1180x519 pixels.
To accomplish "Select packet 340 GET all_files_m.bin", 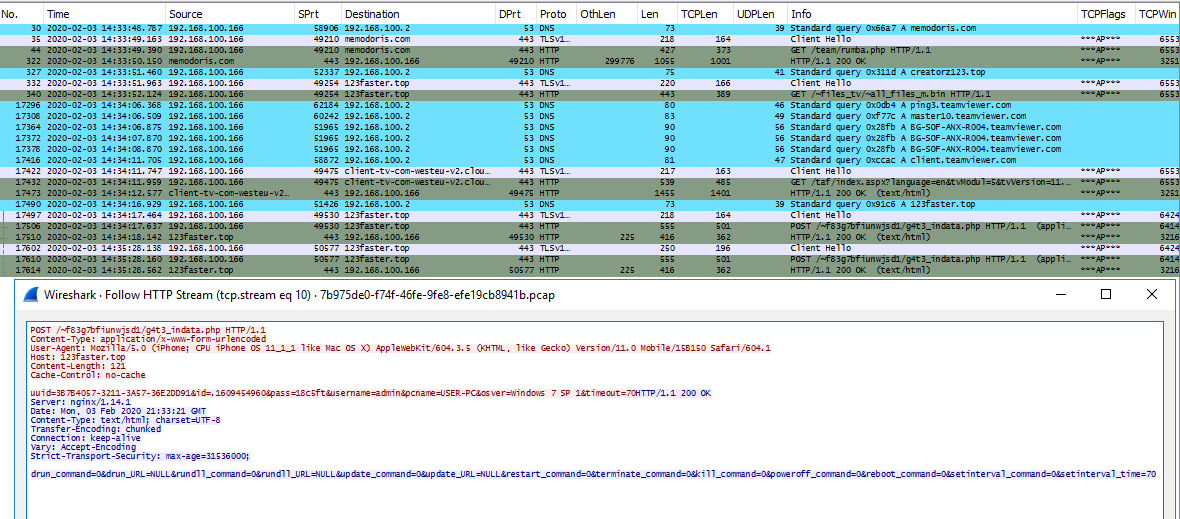I will [x=590, y=93].
